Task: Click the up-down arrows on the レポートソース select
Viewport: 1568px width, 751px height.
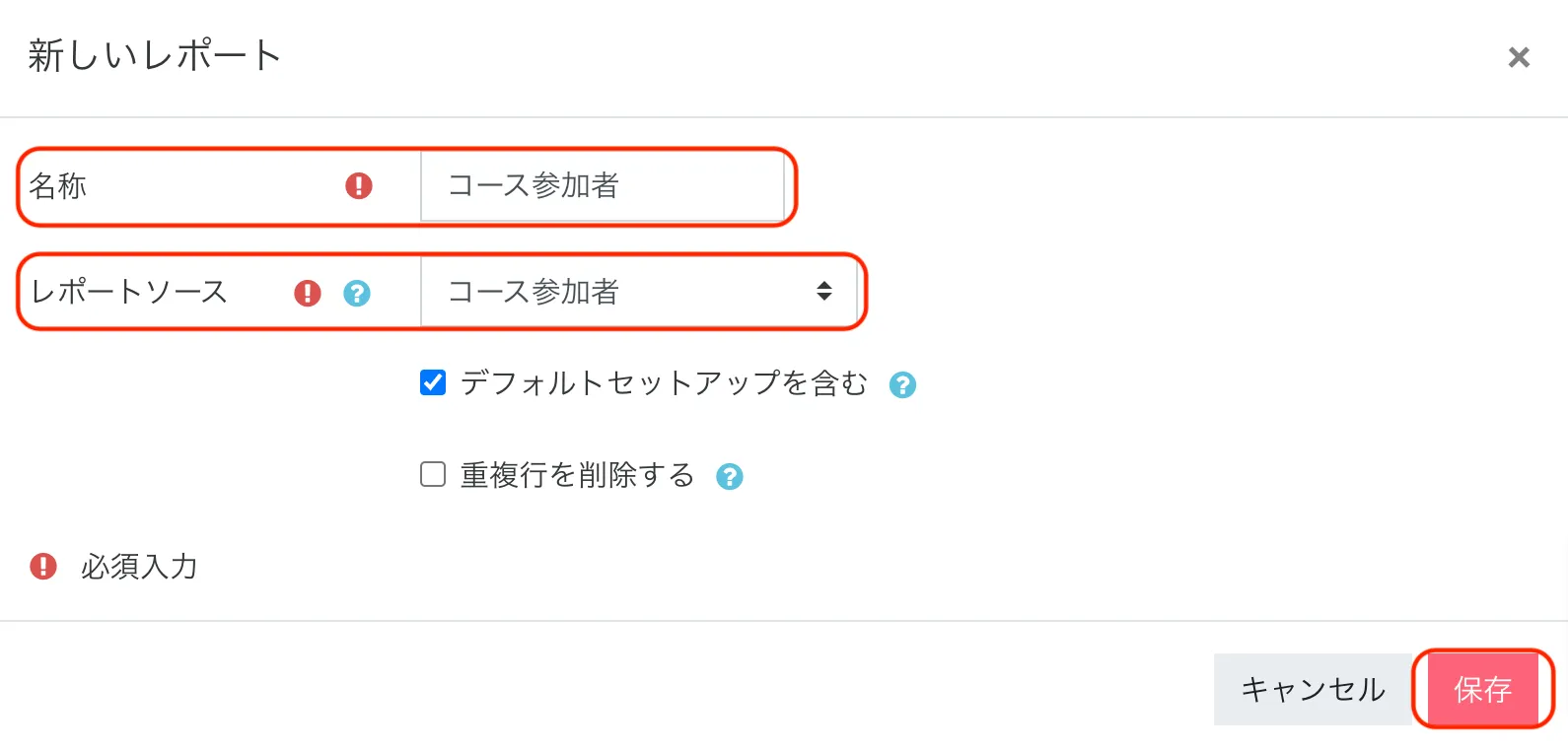Action: [824, 291]
